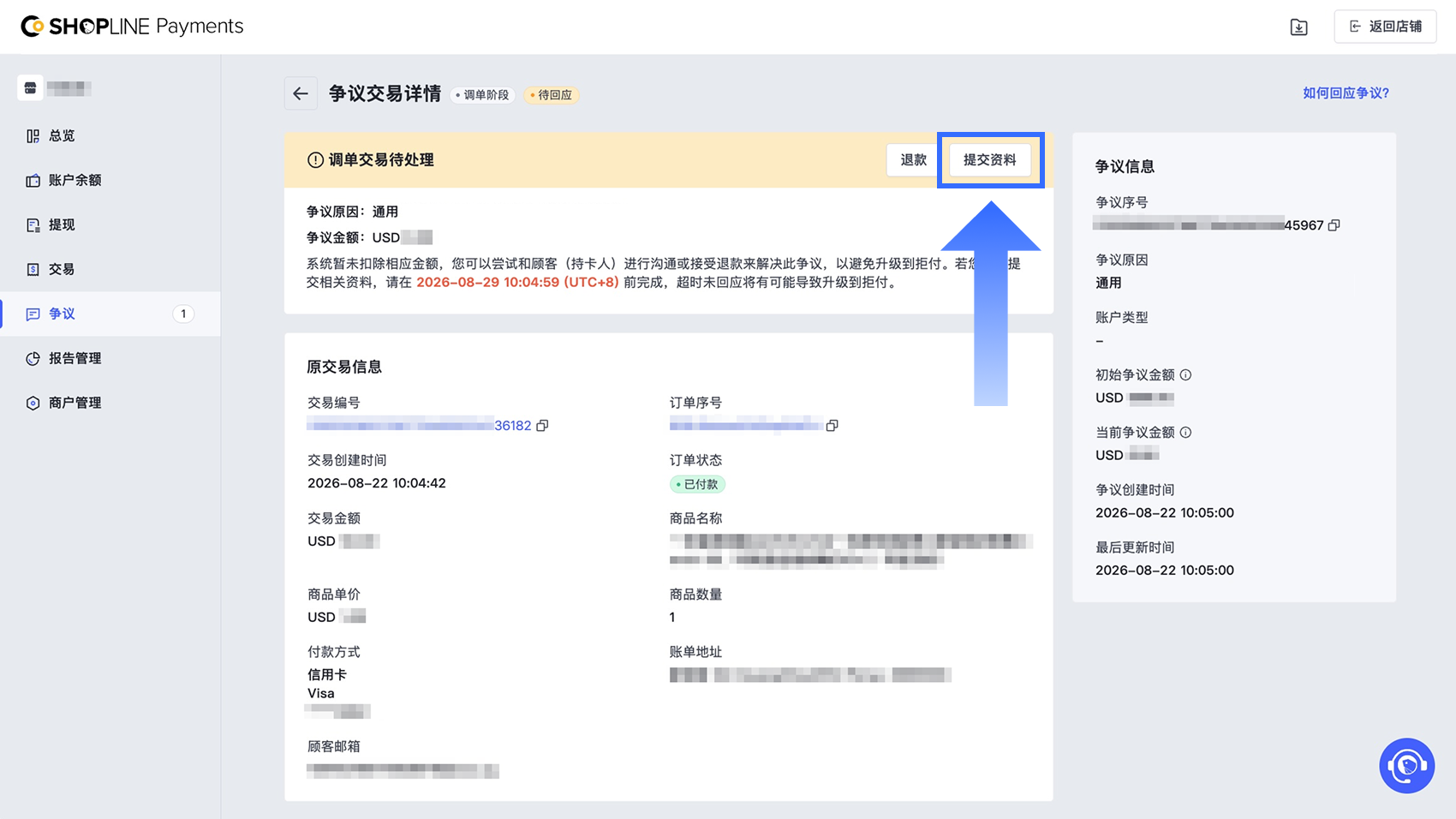Click the 商品数量 field label
The height and width of the screenshot is (819, 1456).
pos(695,595)
